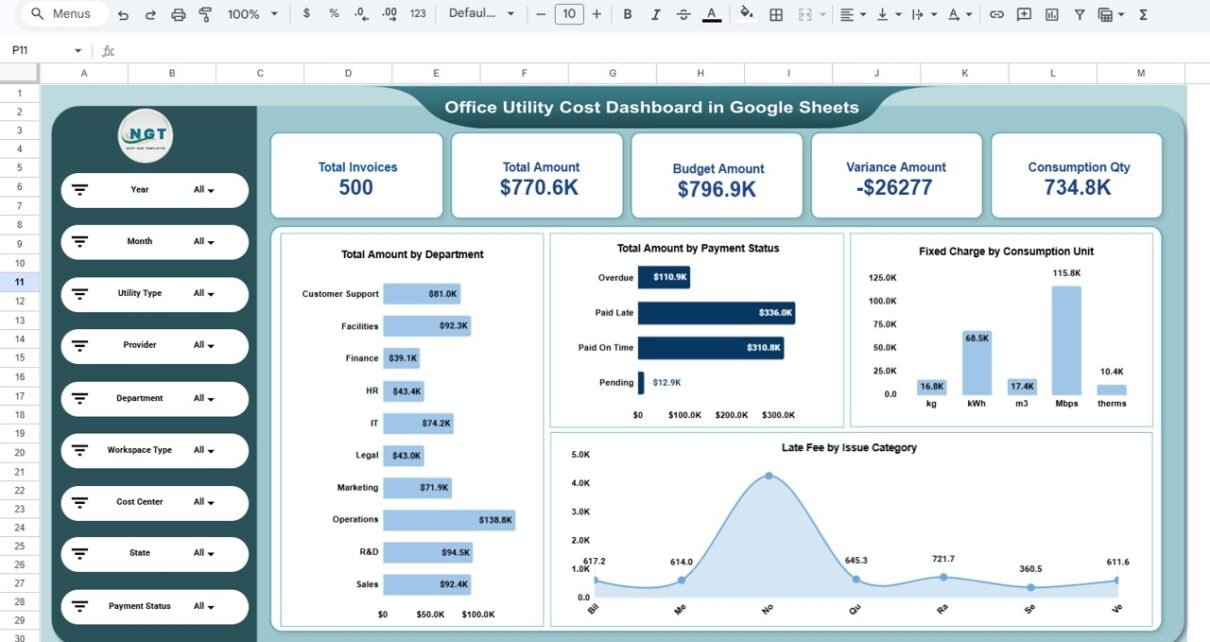
Task: Expand the Department slicer dropdown
Action: click(204, 399)
